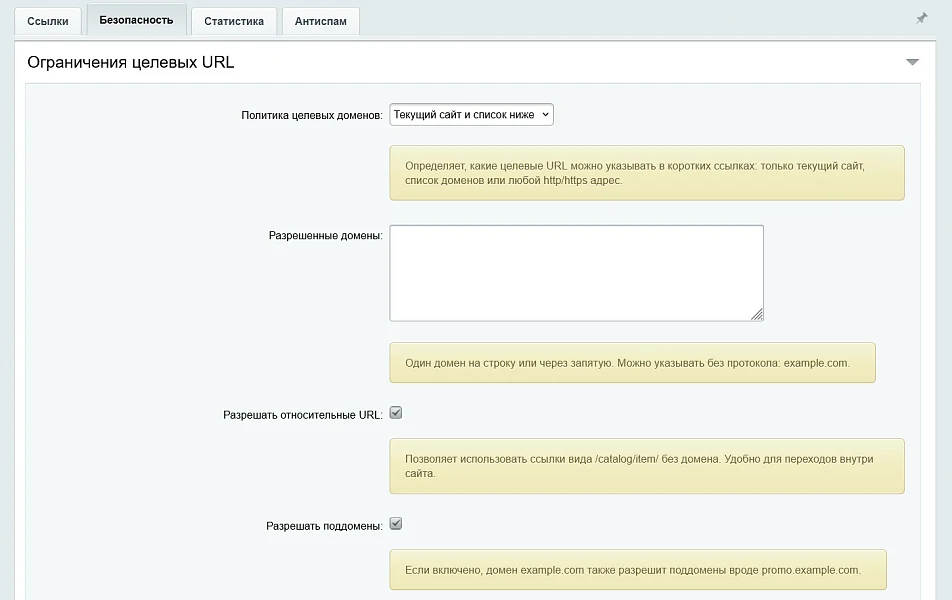Screen dimensions: 952x600
Task: Open the Политика целевых доменов dropdown
Action: (x=471, y=115)
